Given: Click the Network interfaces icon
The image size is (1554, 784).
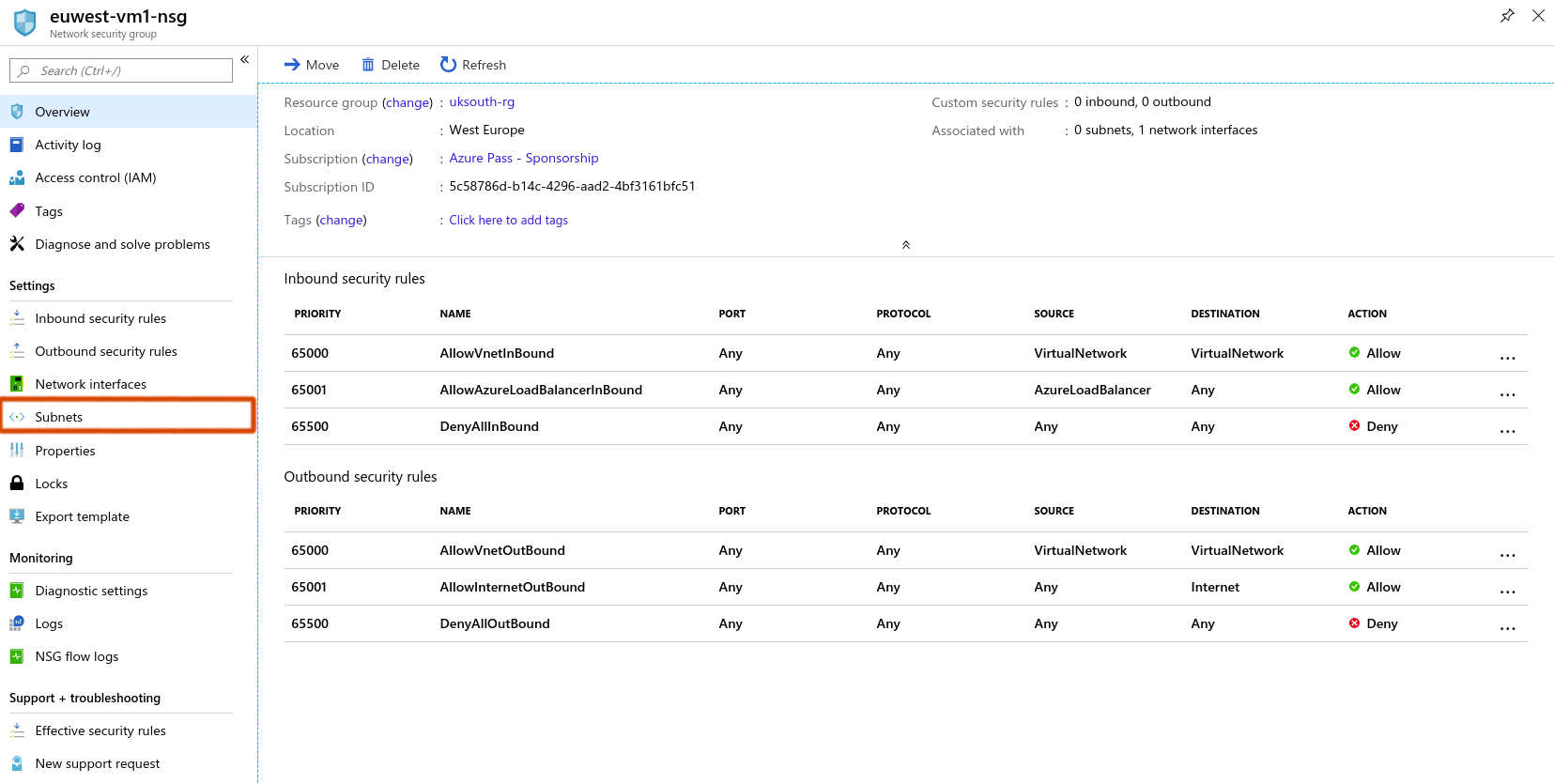Looking at the screenshot, I should pos(17,384).
